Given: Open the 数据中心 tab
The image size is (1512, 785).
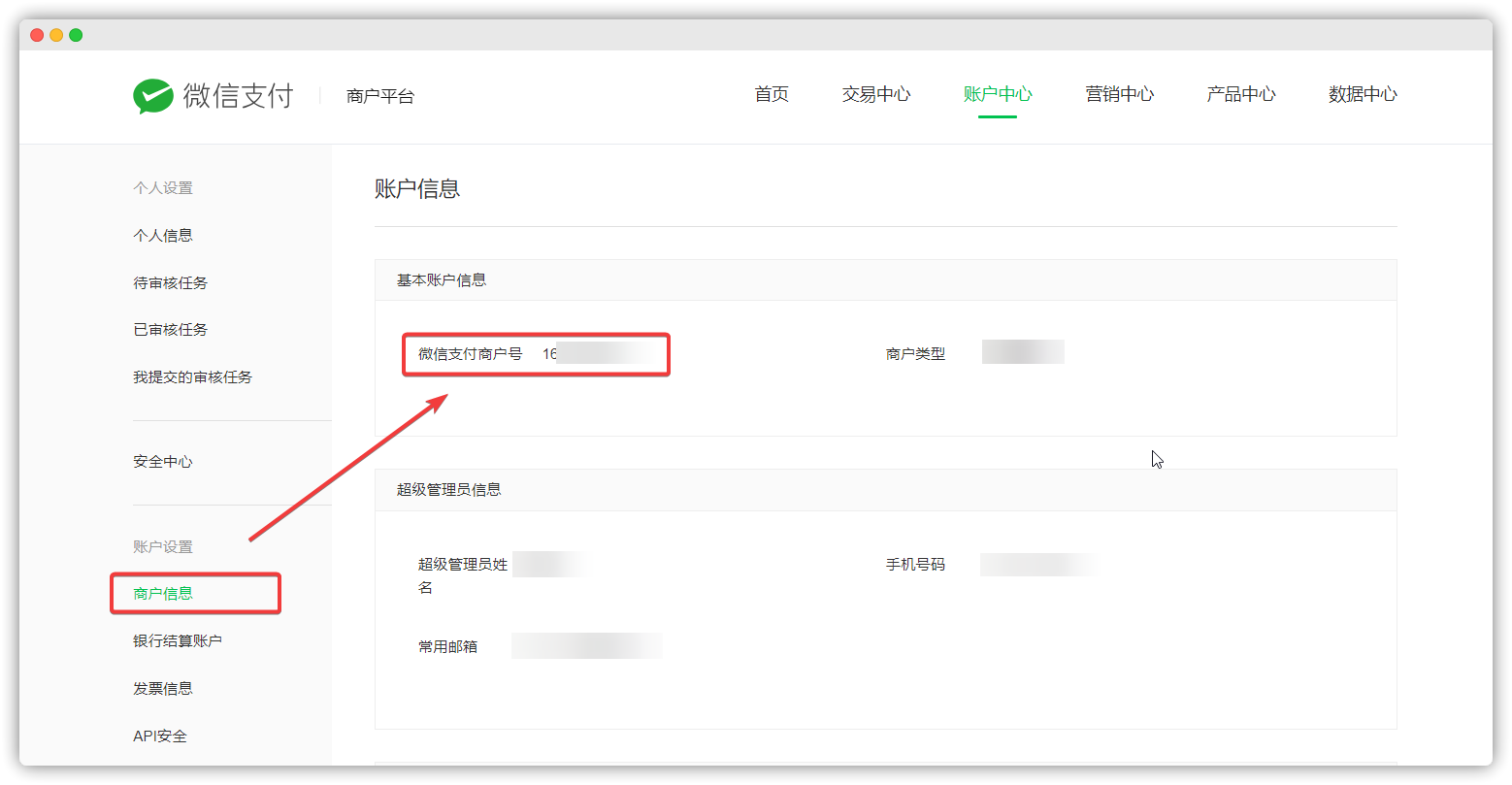Looking at the screenshot, I should click(1363, 94).
